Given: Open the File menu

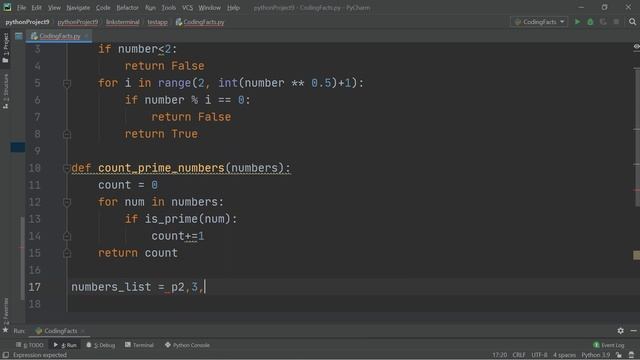Looking at the screenshot, I should pos(21,8).
